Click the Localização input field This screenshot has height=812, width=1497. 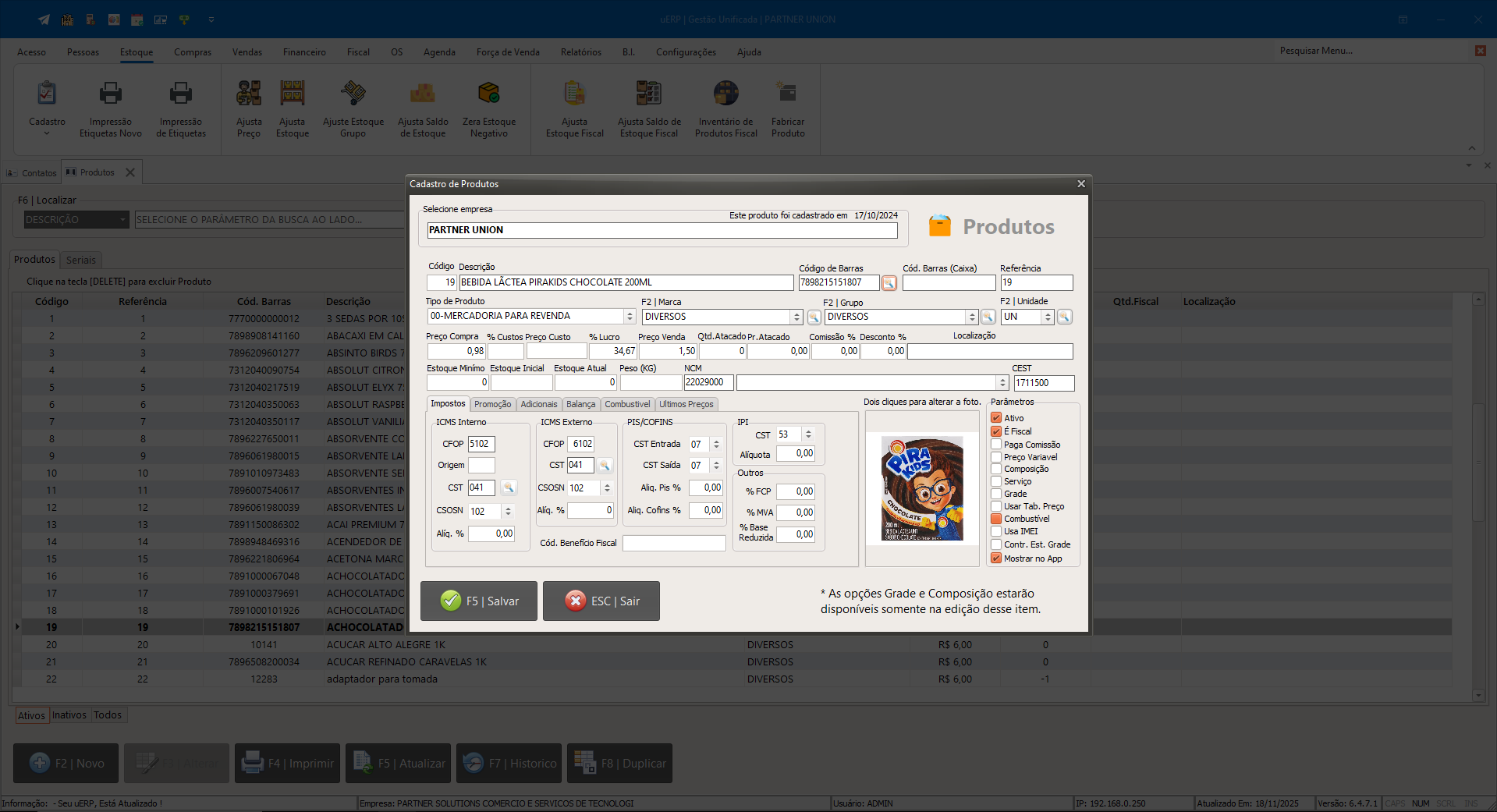pyautogui.click(x=989, y=352)
